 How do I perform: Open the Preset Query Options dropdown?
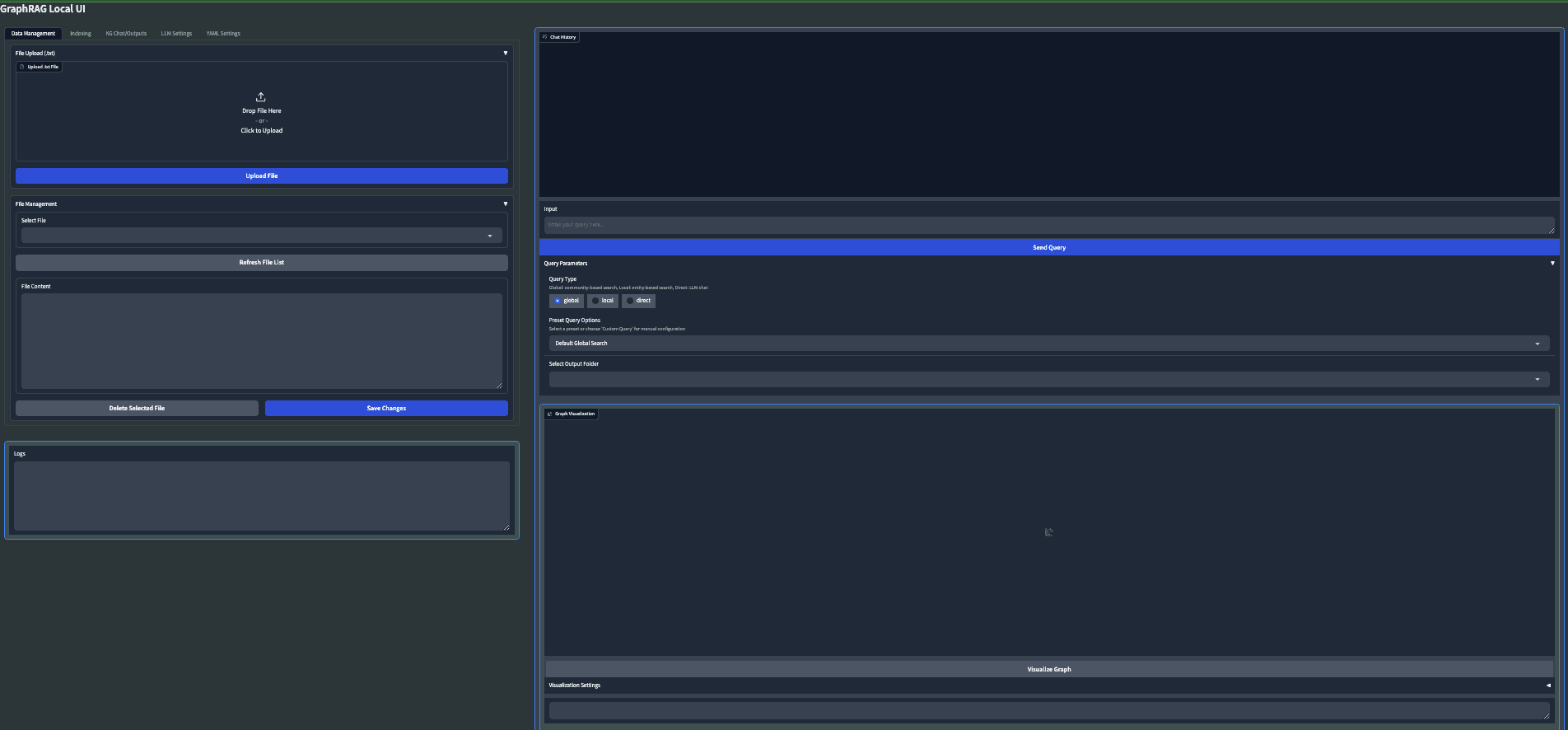[1049, 344]
